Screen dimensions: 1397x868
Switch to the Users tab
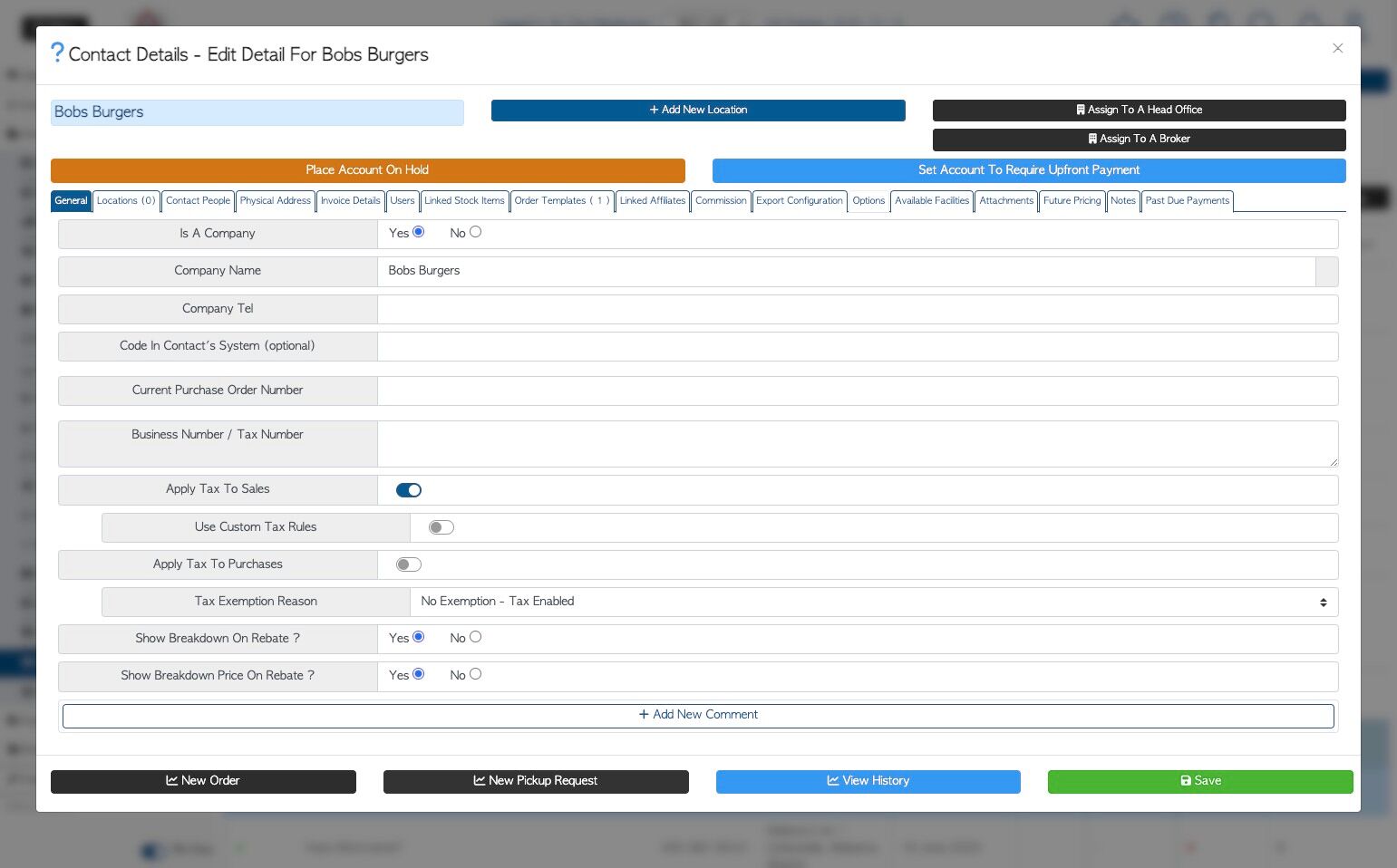(x=403, y=201)
